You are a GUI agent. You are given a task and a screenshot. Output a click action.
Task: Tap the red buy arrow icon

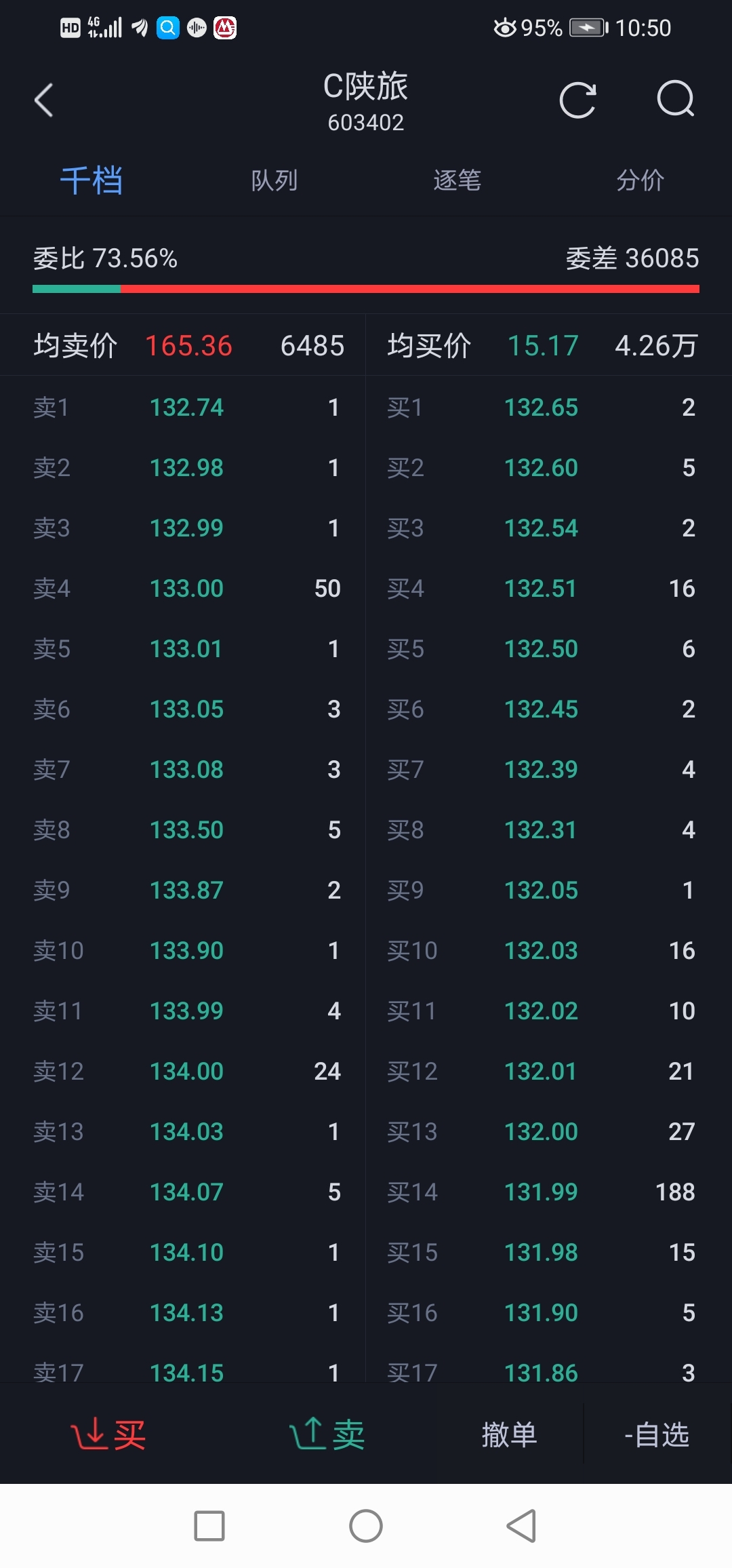coord(89,1434)
